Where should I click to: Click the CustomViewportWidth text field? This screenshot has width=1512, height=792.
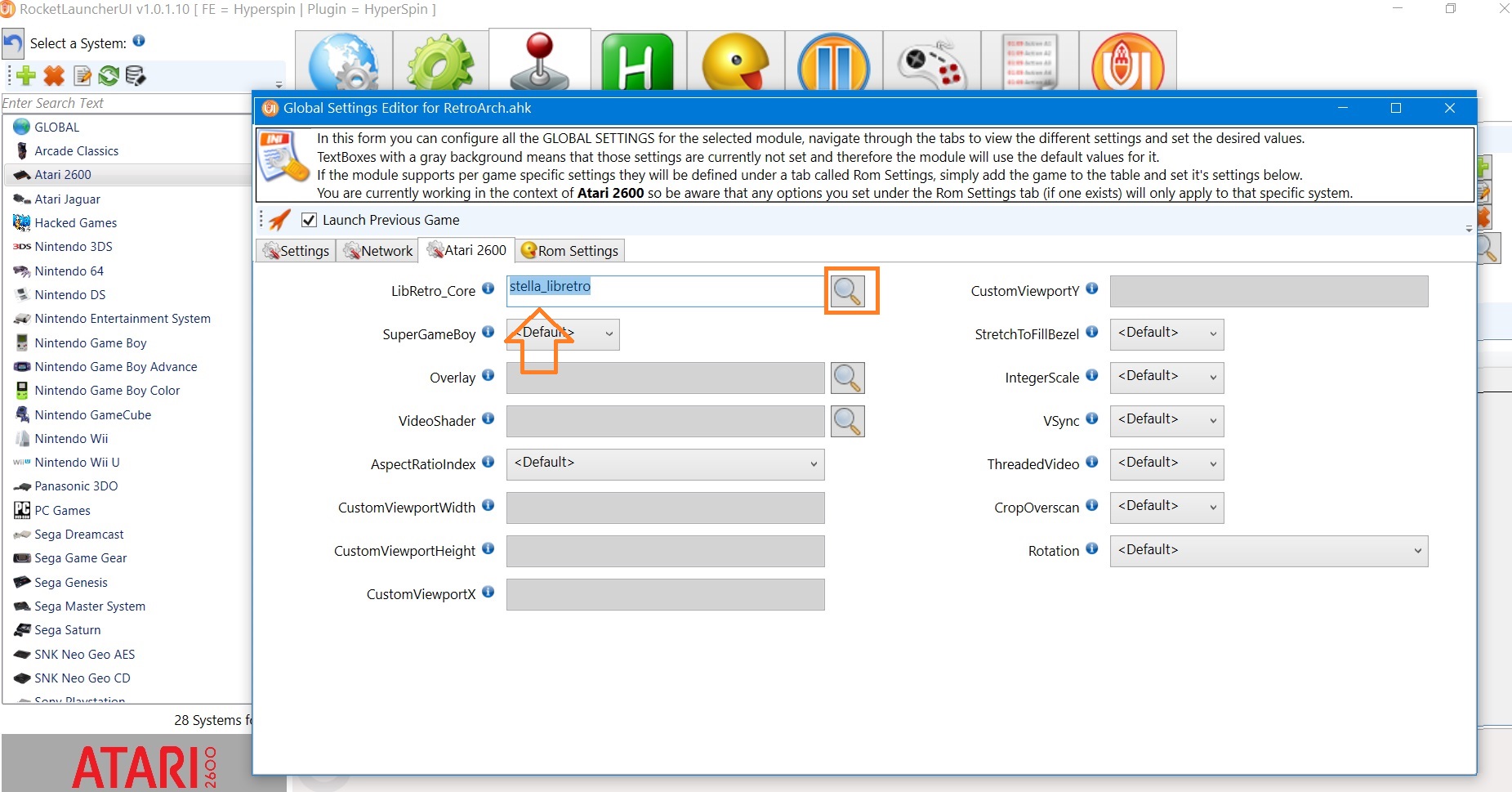[x=665, y=508]
